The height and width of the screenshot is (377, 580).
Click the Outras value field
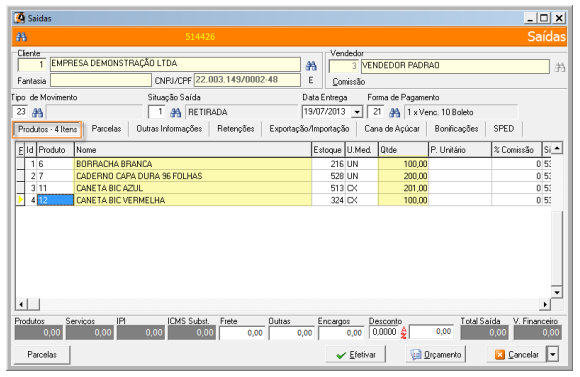(x=291, y=333)
